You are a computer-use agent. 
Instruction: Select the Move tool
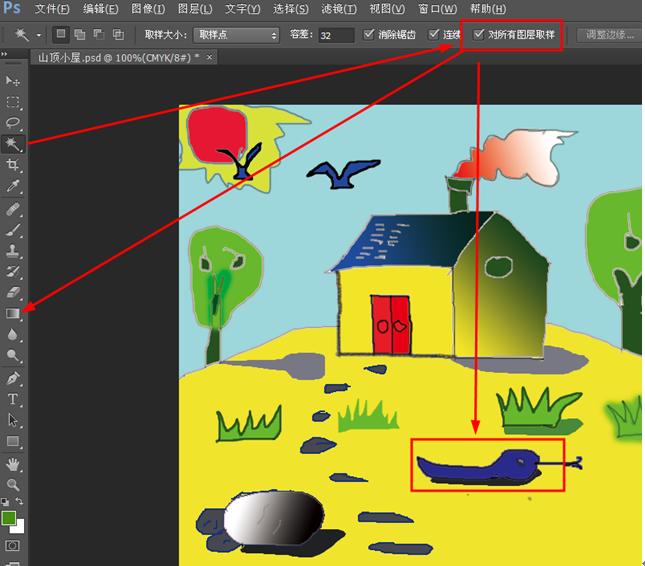(x=13, y=81)
